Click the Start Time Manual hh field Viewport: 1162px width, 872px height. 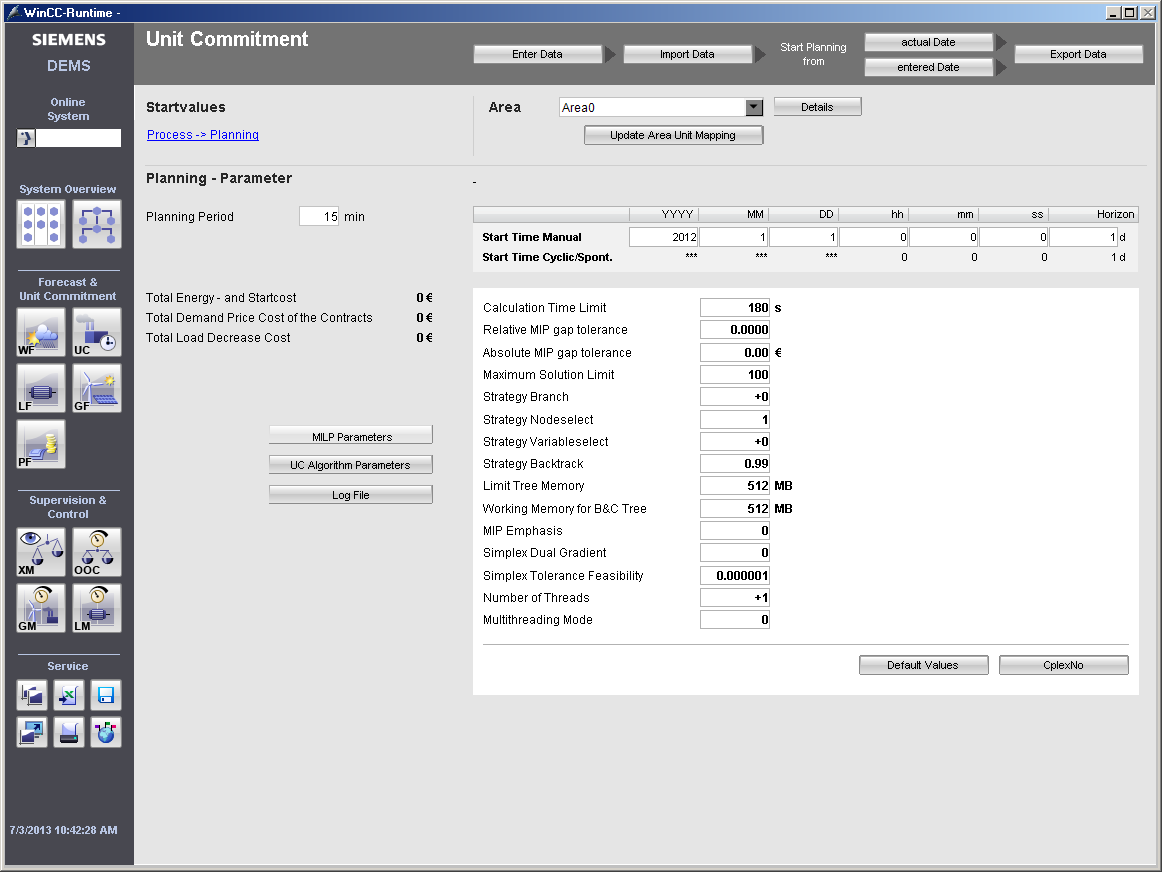click(874, 237)
